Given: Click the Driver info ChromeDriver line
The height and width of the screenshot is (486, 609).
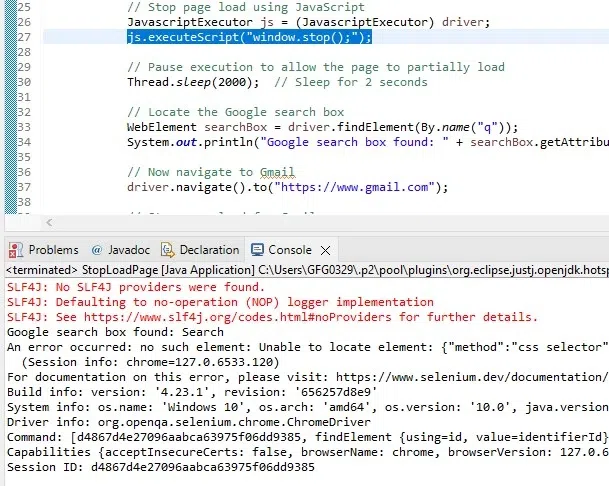Looking at the screenshot, I should 189,422.
